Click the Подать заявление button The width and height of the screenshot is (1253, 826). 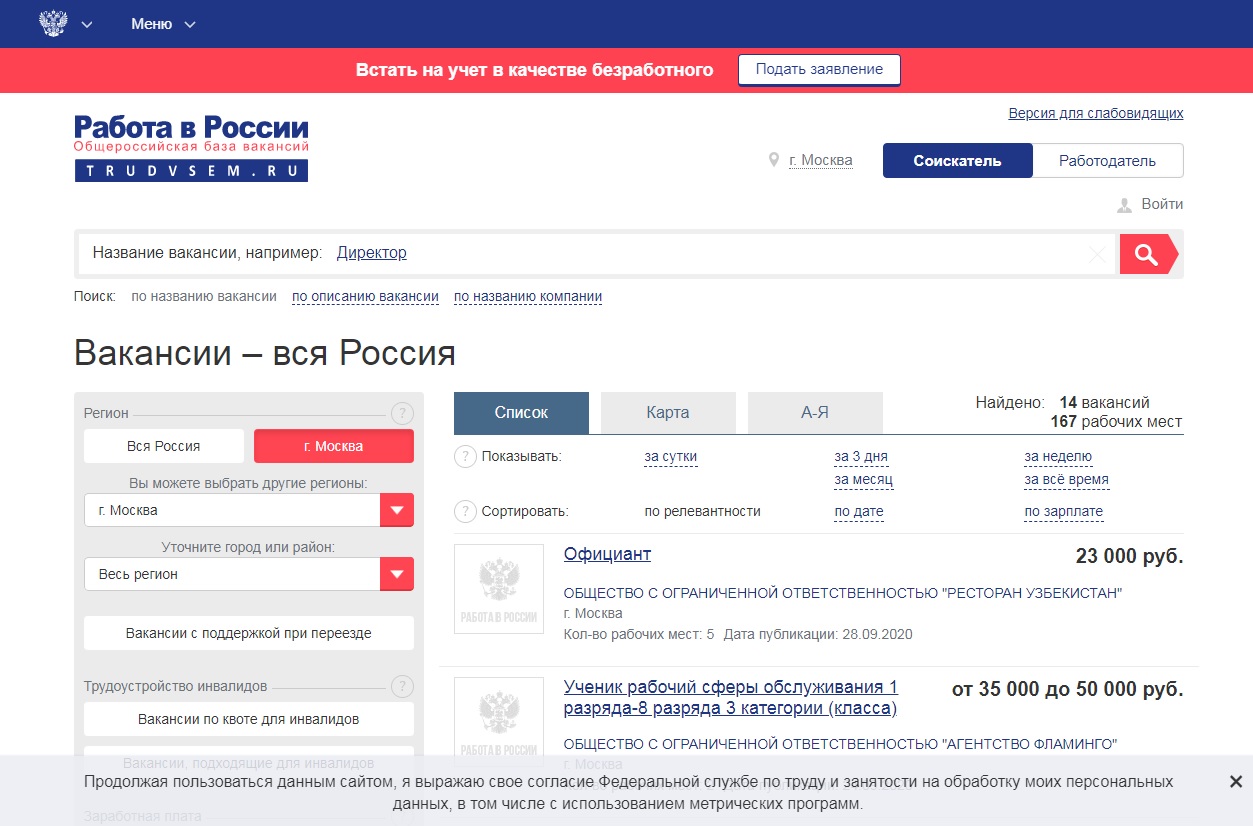click(819, 70)
